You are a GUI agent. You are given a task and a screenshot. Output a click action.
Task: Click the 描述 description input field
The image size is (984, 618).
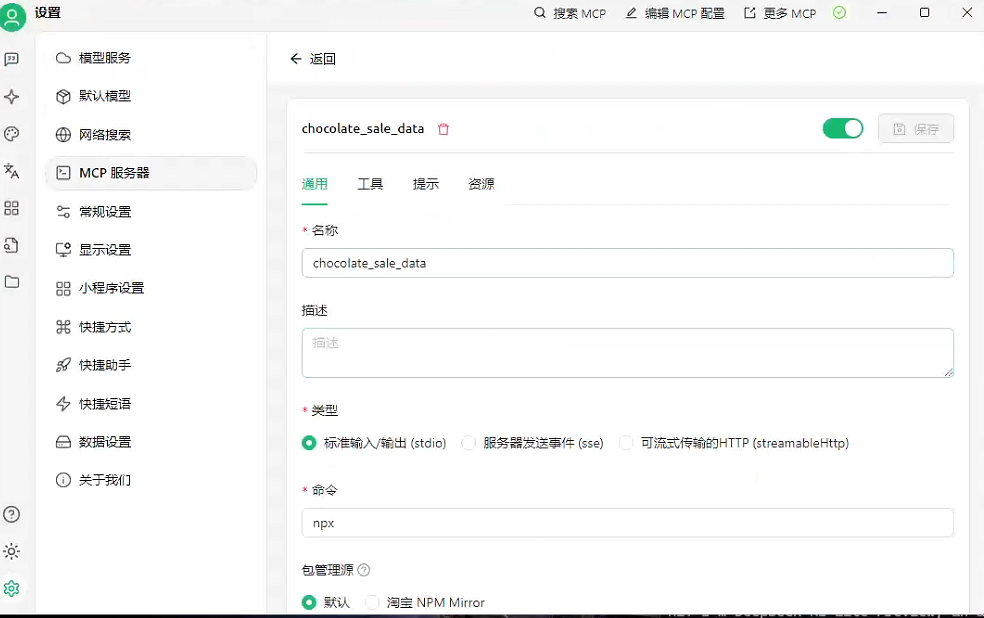(627, 352)
